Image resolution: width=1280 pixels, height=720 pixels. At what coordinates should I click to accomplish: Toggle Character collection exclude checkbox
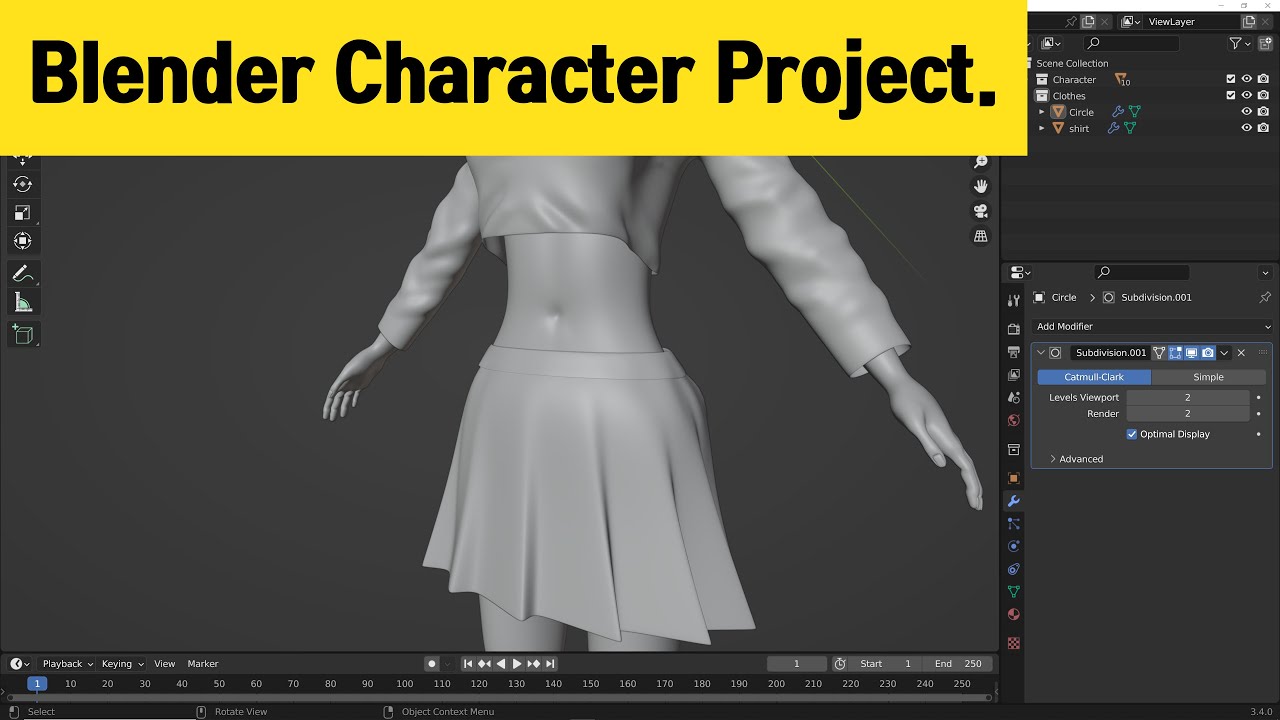tap(1231, 79)
